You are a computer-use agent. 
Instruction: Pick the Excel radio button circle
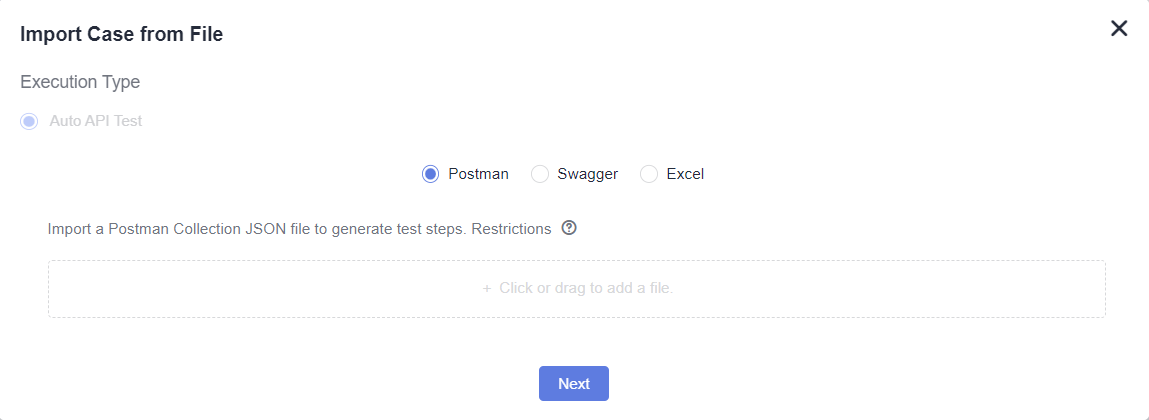[x=649, y=174]
